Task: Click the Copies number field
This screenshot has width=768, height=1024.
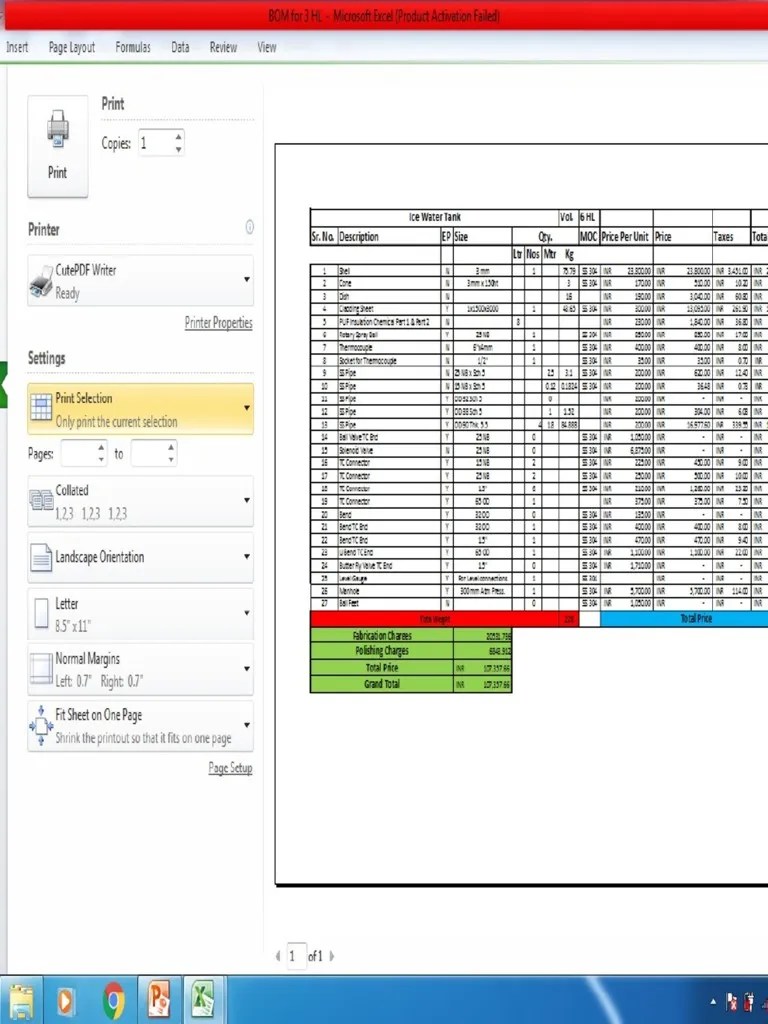Action: pos(155,143)
